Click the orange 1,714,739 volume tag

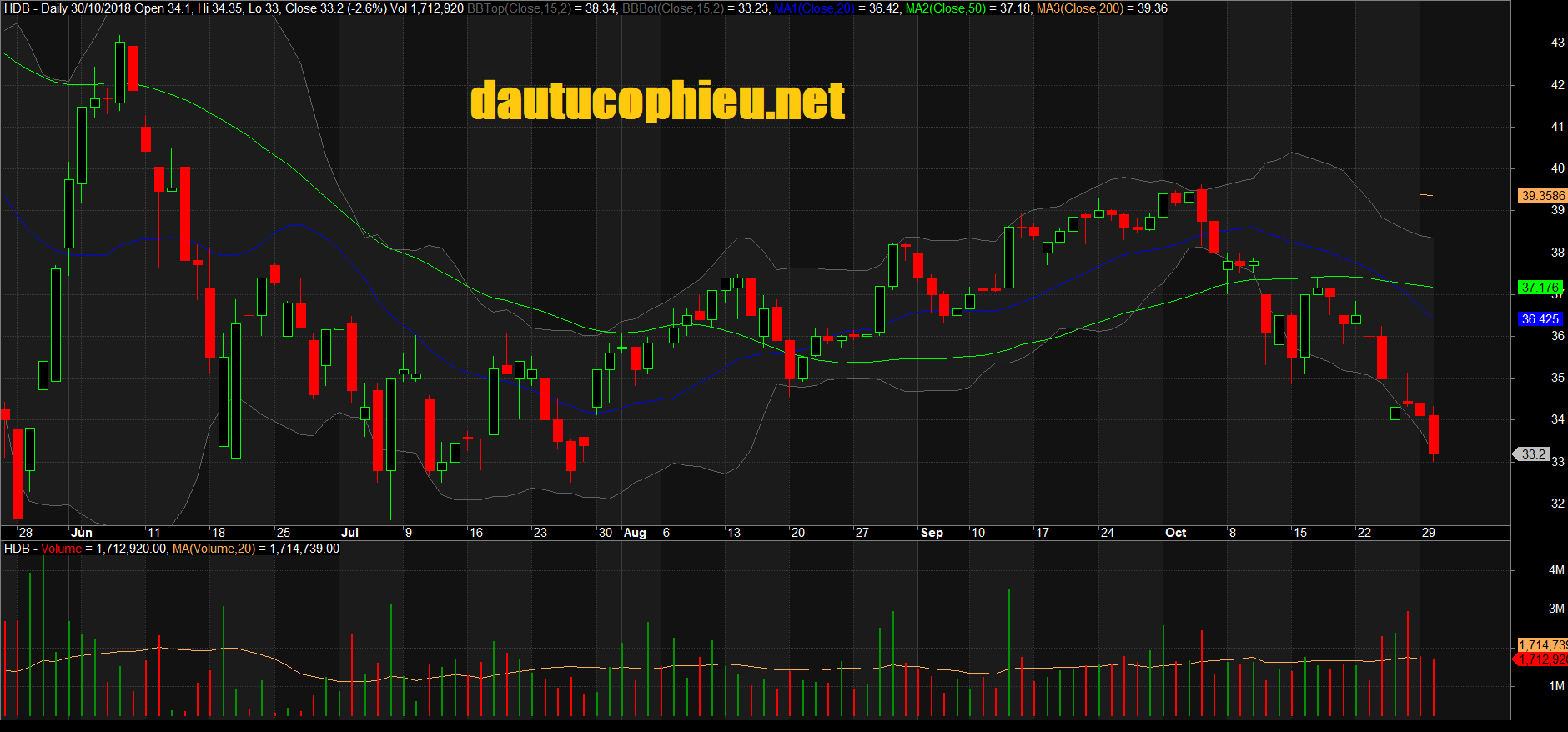click(x=1542, y=645)
